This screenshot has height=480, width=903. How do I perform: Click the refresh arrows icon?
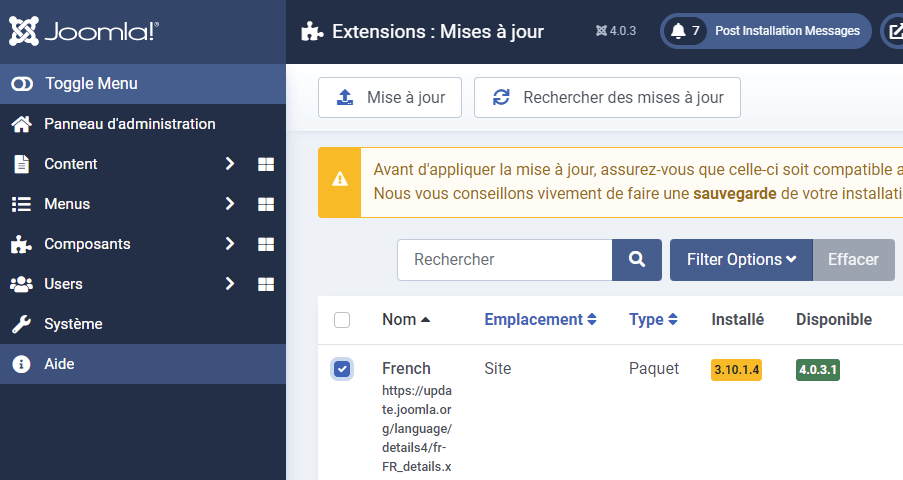click(501, 97)
